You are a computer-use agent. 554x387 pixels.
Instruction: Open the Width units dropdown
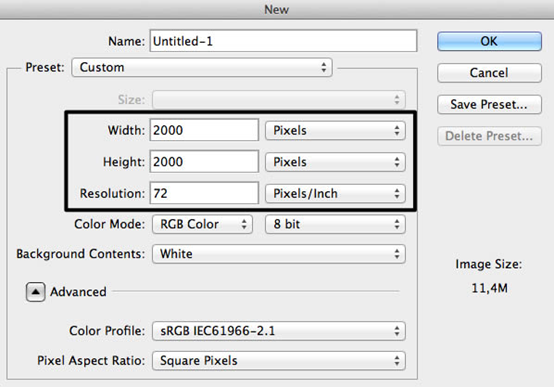[335, 130]
